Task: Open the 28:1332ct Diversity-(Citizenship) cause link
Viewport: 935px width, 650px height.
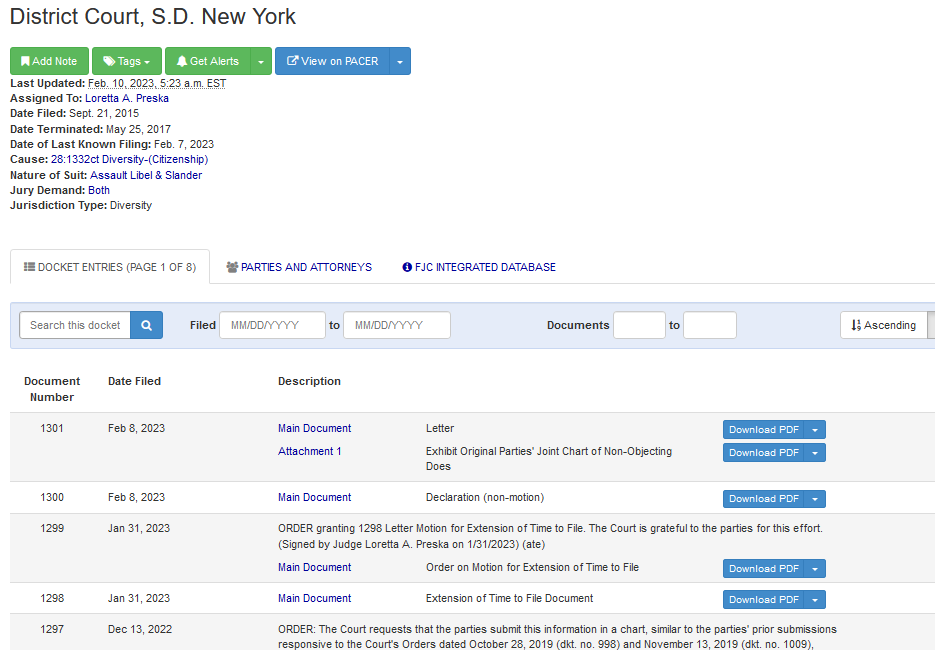Action: click(129, 159)
